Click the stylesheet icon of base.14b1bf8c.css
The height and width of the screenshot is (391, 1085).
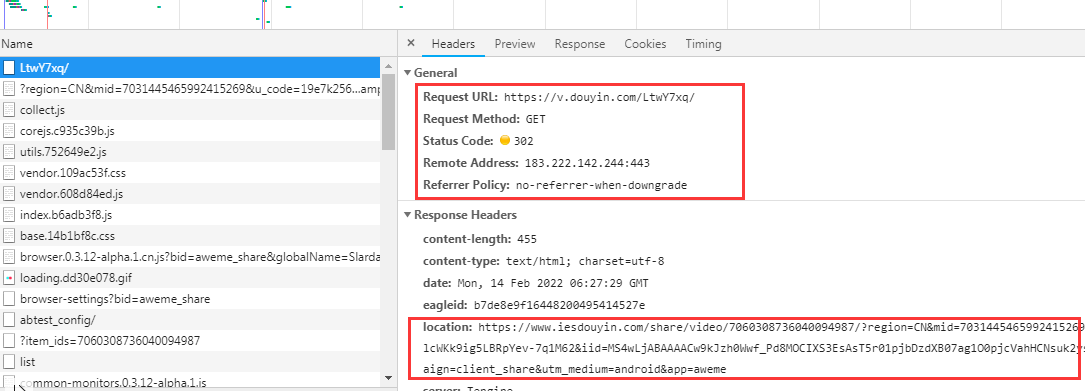pos(9,236)
